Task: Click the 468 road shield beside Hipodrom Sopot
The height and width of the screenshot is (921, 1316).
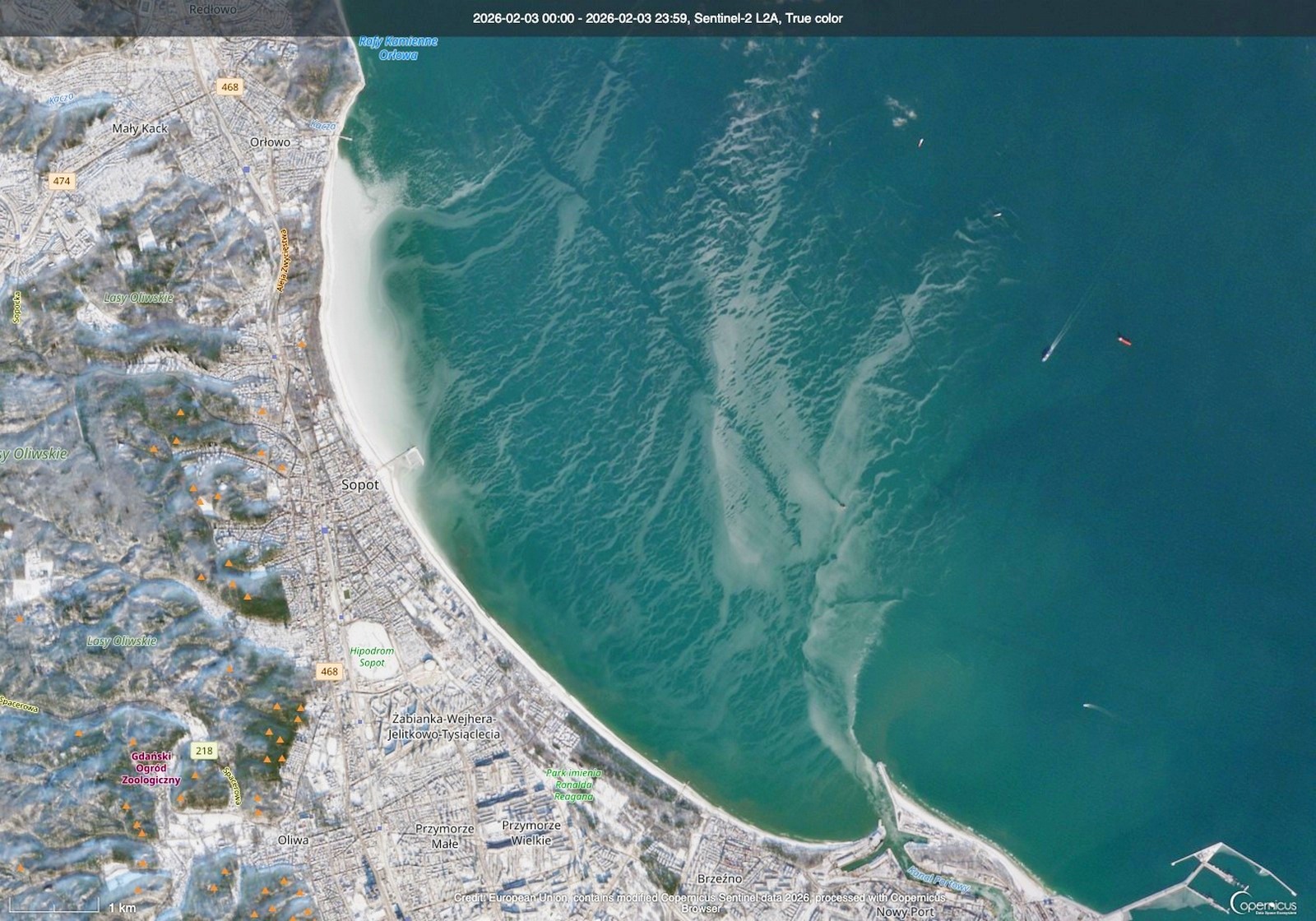Action: (x=329, y=672)
